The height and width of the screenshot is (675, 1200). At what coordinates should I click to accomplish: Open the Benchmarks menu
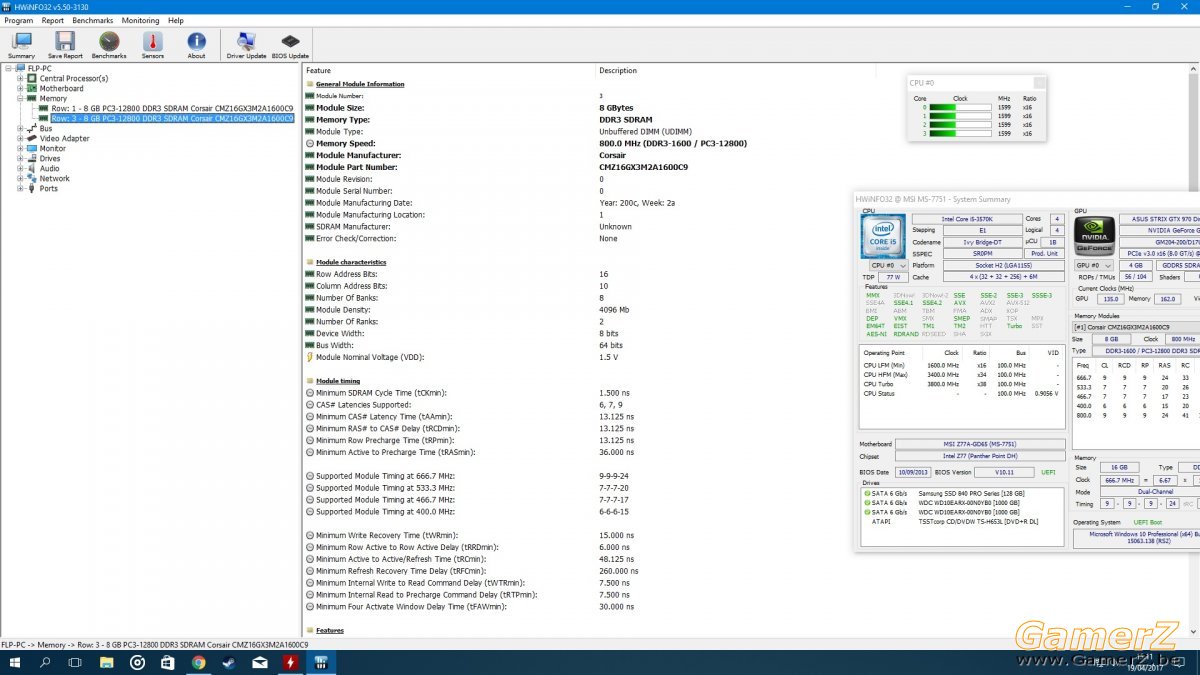93,20
